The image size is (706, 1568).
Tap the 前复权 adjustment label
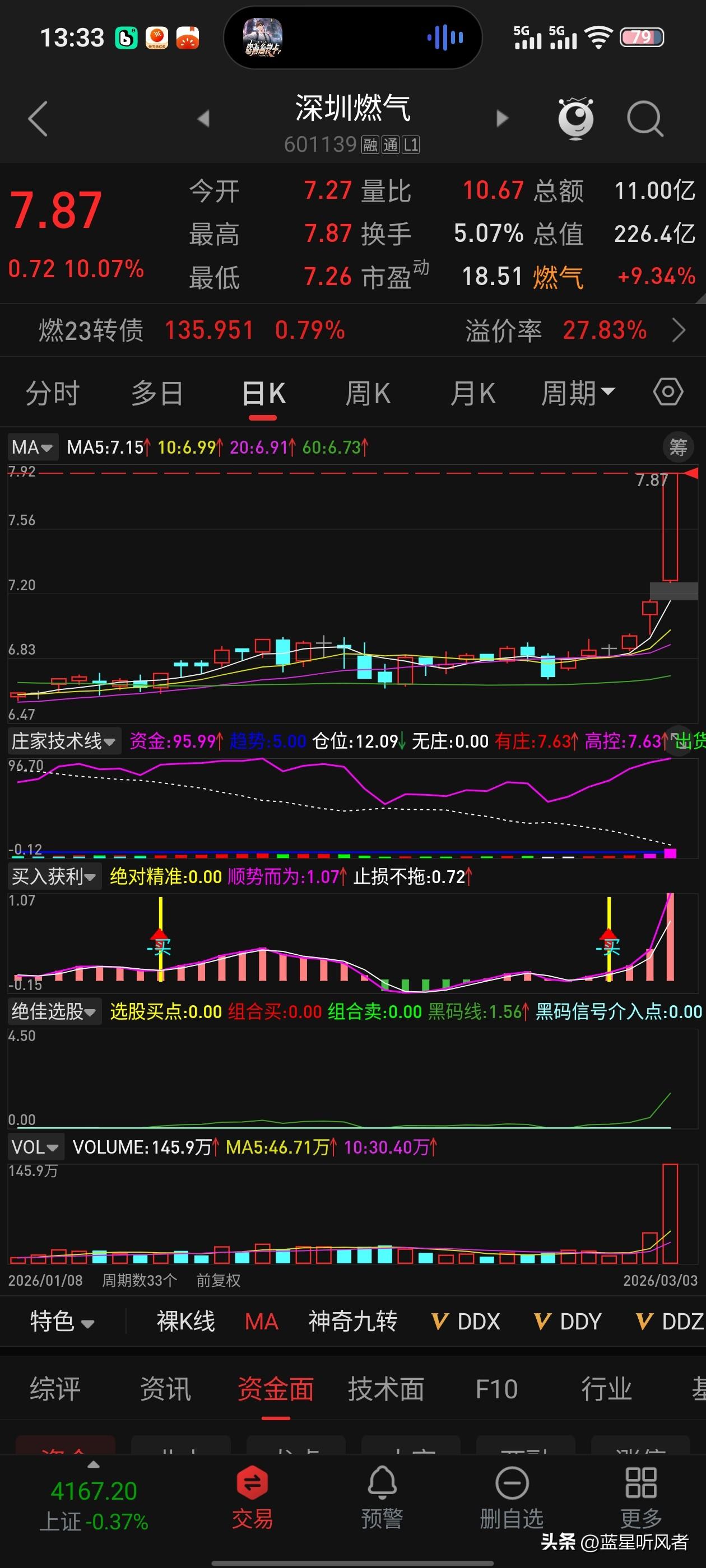coord(218,1281)
